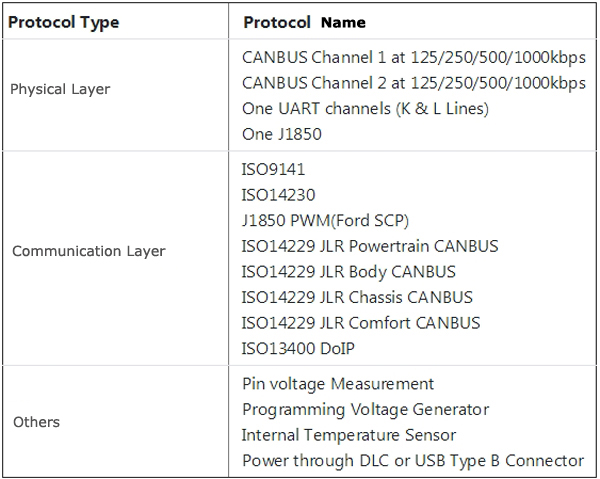Click ISO14229 JLR Powertrain CANBUS
Viewport: 600px width, 479px height.
(370, 246)
